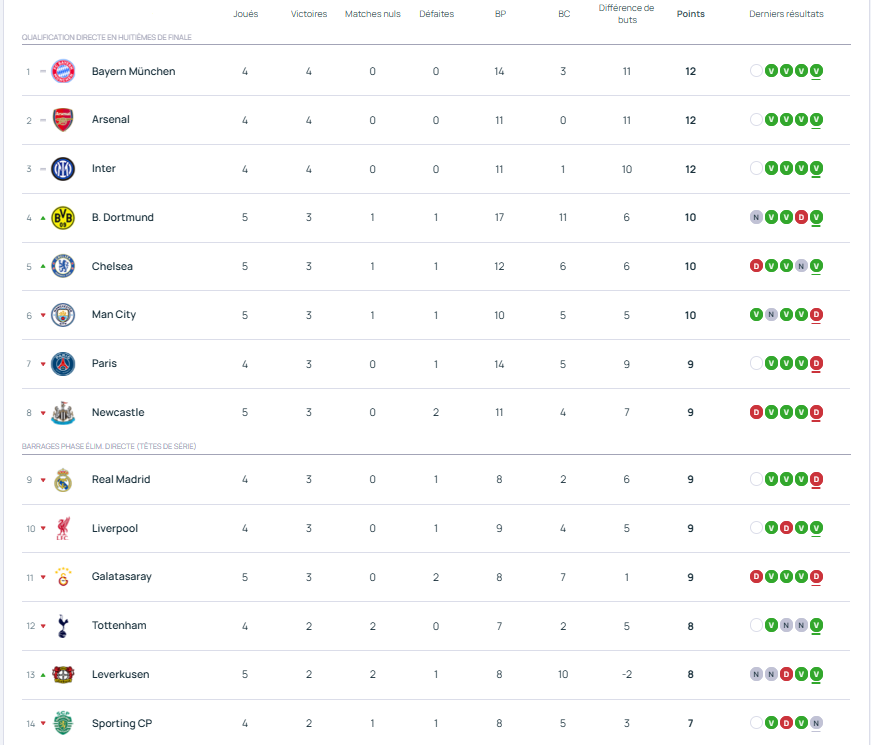Click the Paris club logo
The width and height of the screenshot is (871, 745).
[63, 364]
